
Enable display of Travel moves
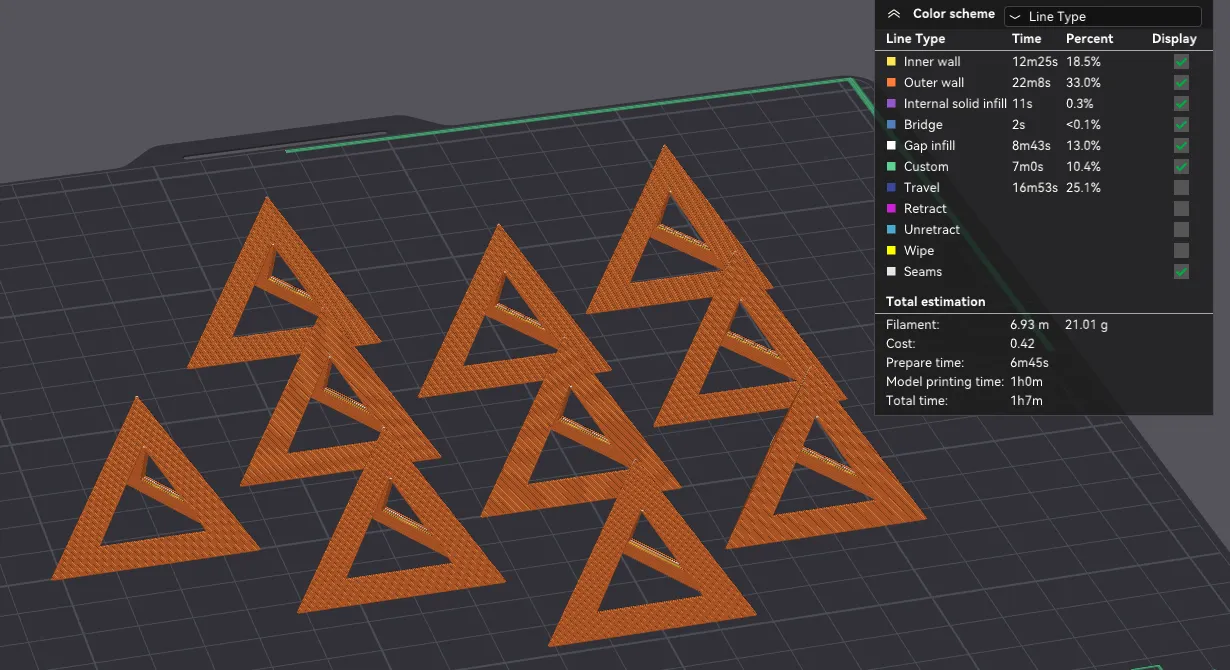pyautogui.click(x=1181, y=188)
